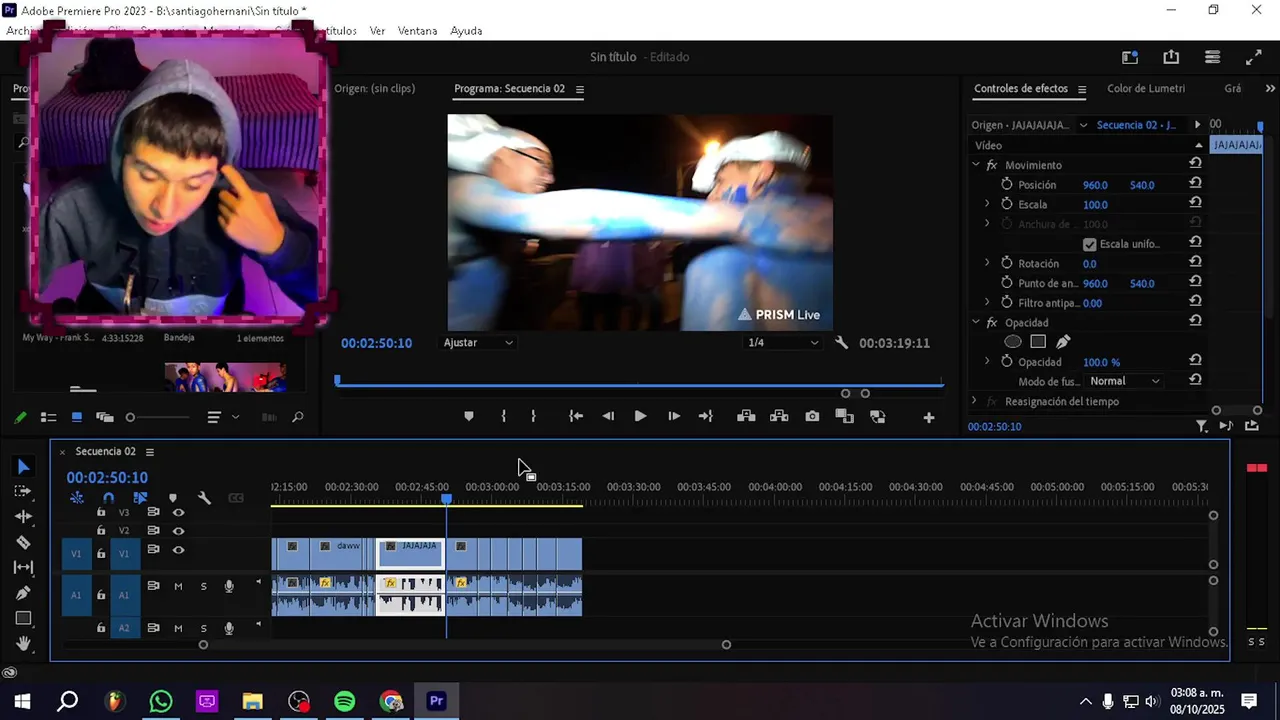Collapse the Opacidad effect group
1280x720 pixels.
click(x=976, y=323)
